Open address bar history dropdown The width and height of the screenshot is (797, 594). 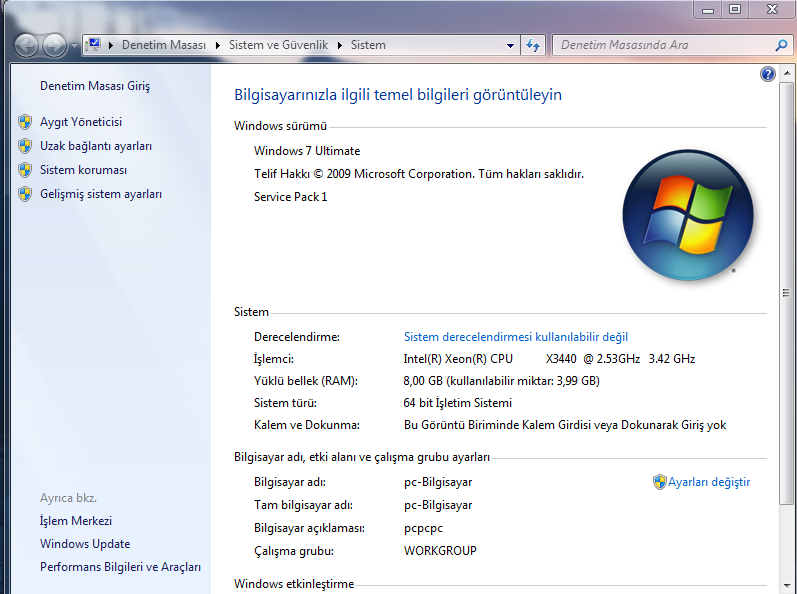pyautogui.click(x=510, y=45)
